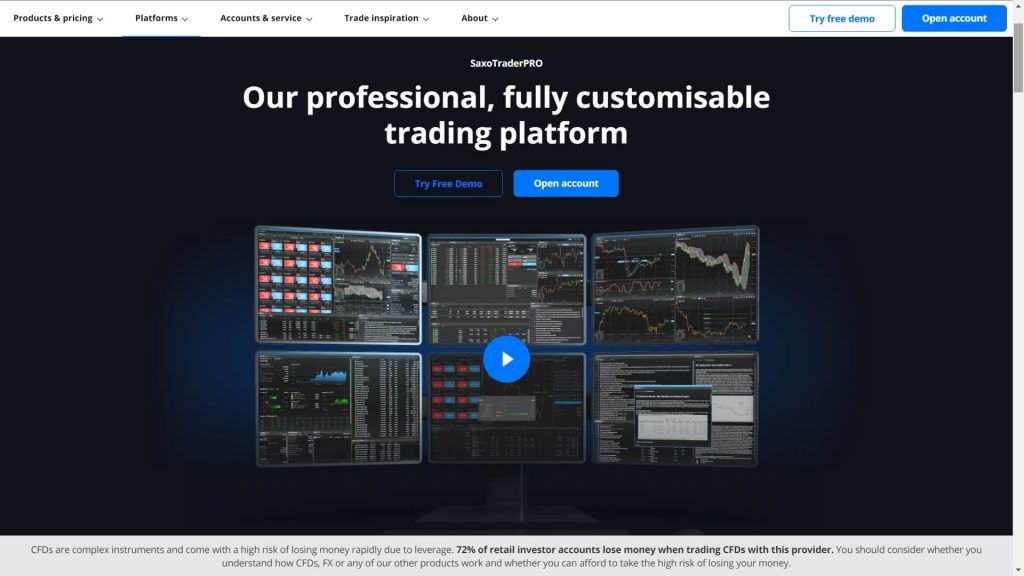This screenshot has width=1024, height=576.
Task: Click the bold 72% of retail investor accounts warning
Action: tap(645, 550)
